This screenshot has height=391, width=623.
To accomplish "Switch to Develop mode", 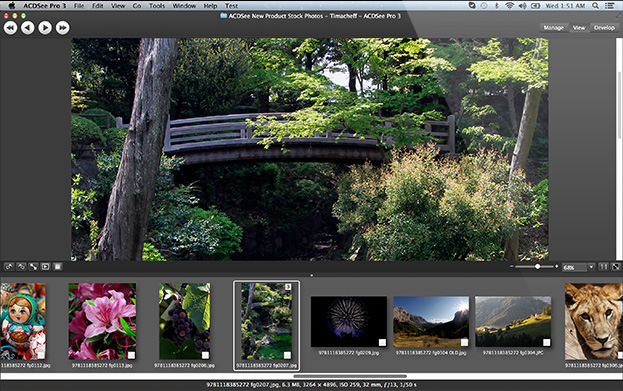I will 604,27.
